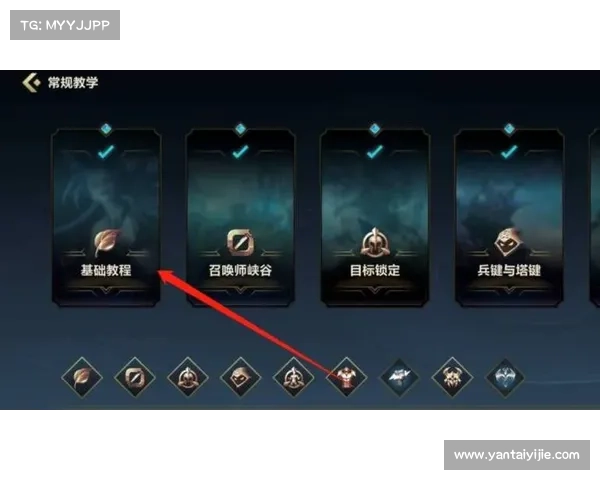Click the 常规教学 title text
Image resolution: width=600 pixels, height=480 pixels.
tap(73, 82)
